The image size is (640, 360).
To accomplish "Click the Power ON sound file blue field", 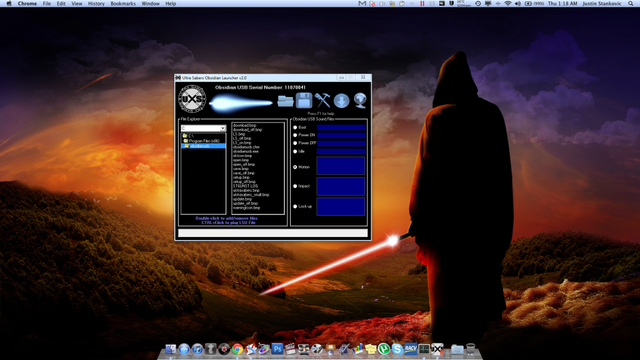I will pyautogui.click(x=341, y=135).
